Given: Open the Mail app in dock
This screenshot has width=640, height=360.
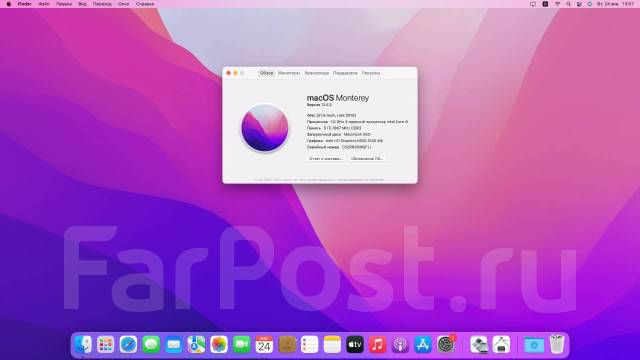Looking at the screenshot, I should pyautogui.click(x=174, y=344).
